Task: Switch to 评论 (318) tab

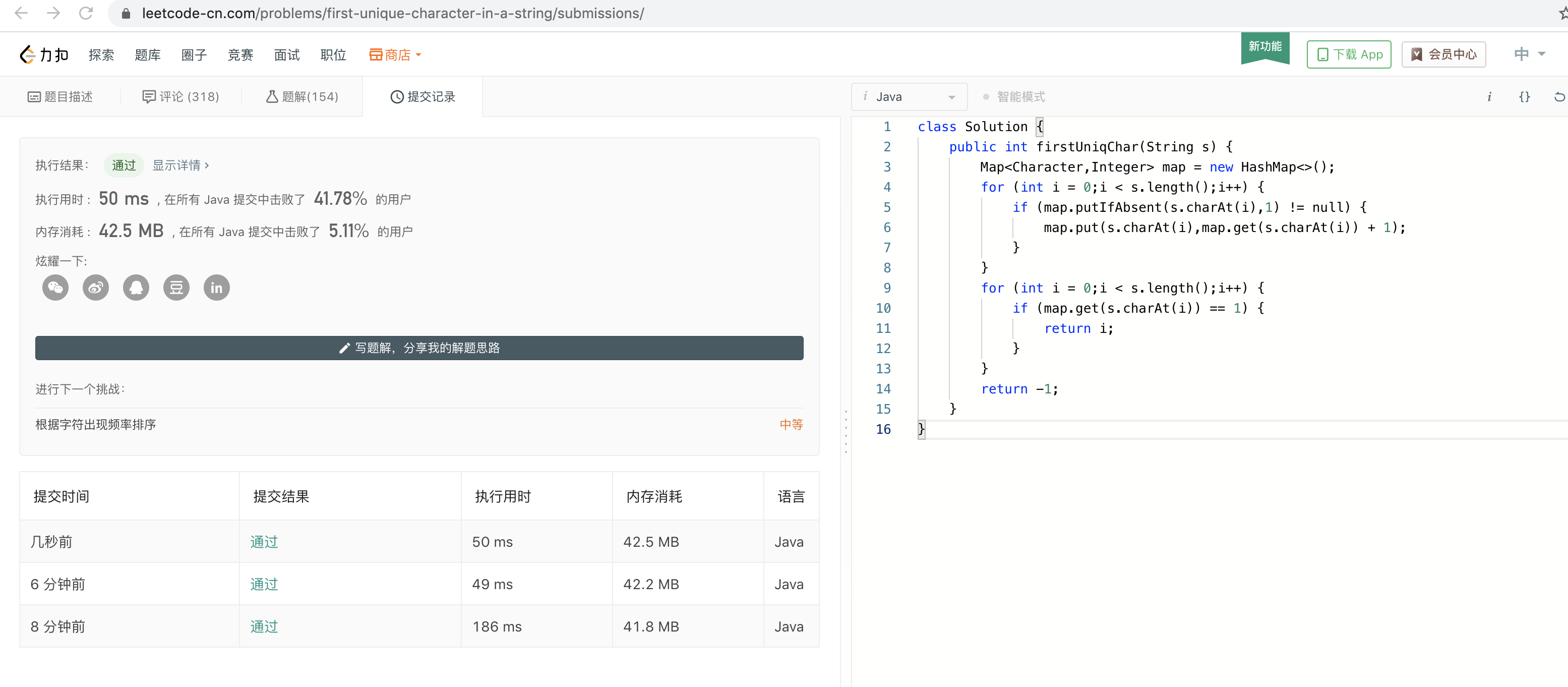Action: tap(181, 97)
